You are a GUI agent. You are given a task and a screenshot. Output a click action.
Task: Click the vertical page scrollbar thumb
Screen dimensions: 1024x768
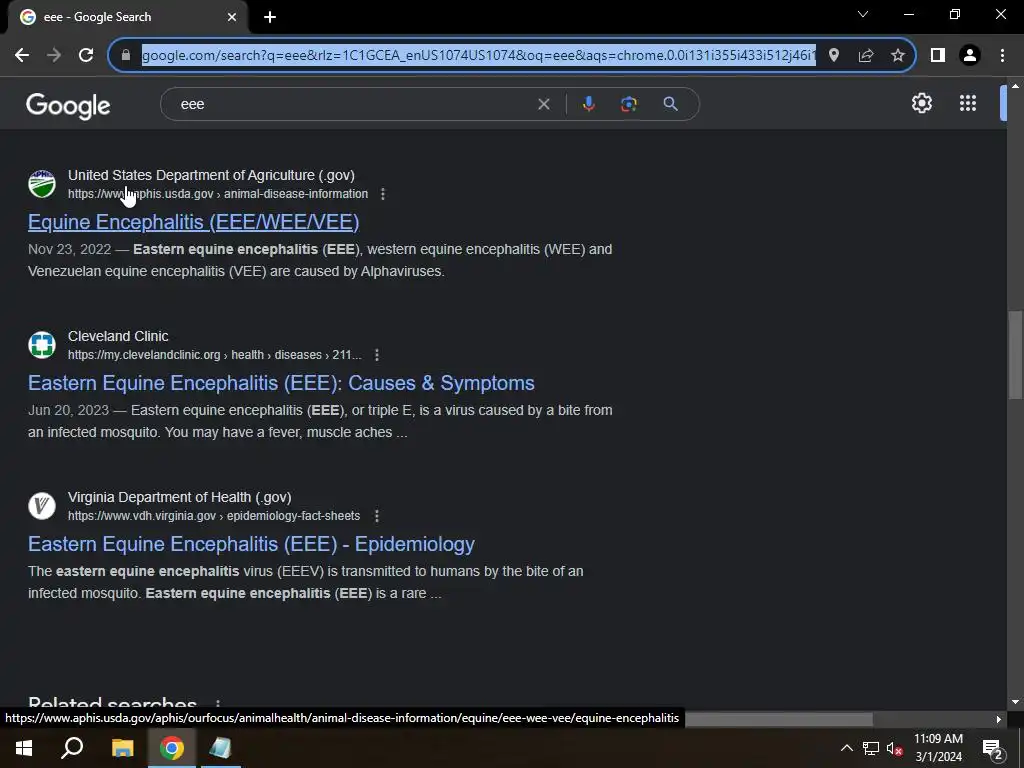pos(1016,355)
